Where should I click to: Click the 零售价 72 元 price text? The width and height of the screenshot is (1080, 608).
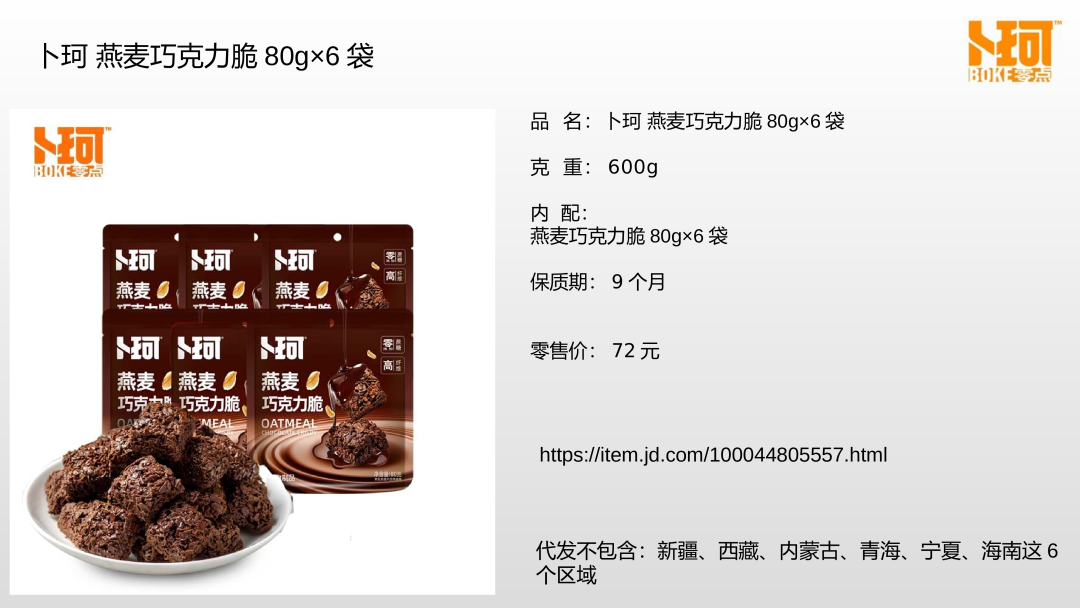[594, 350]
